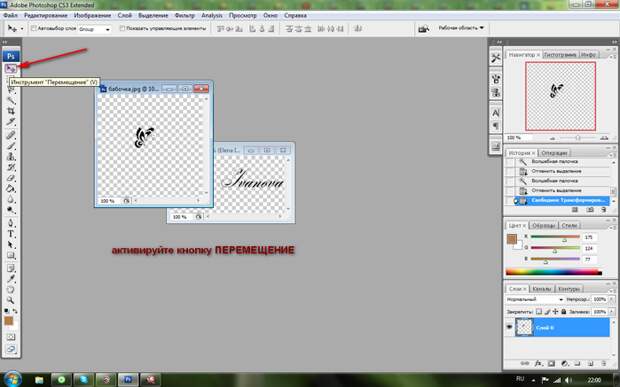Open the Фильтр menu
The image size is (620, 387).
pyautogui.click(x=185, y=15)
